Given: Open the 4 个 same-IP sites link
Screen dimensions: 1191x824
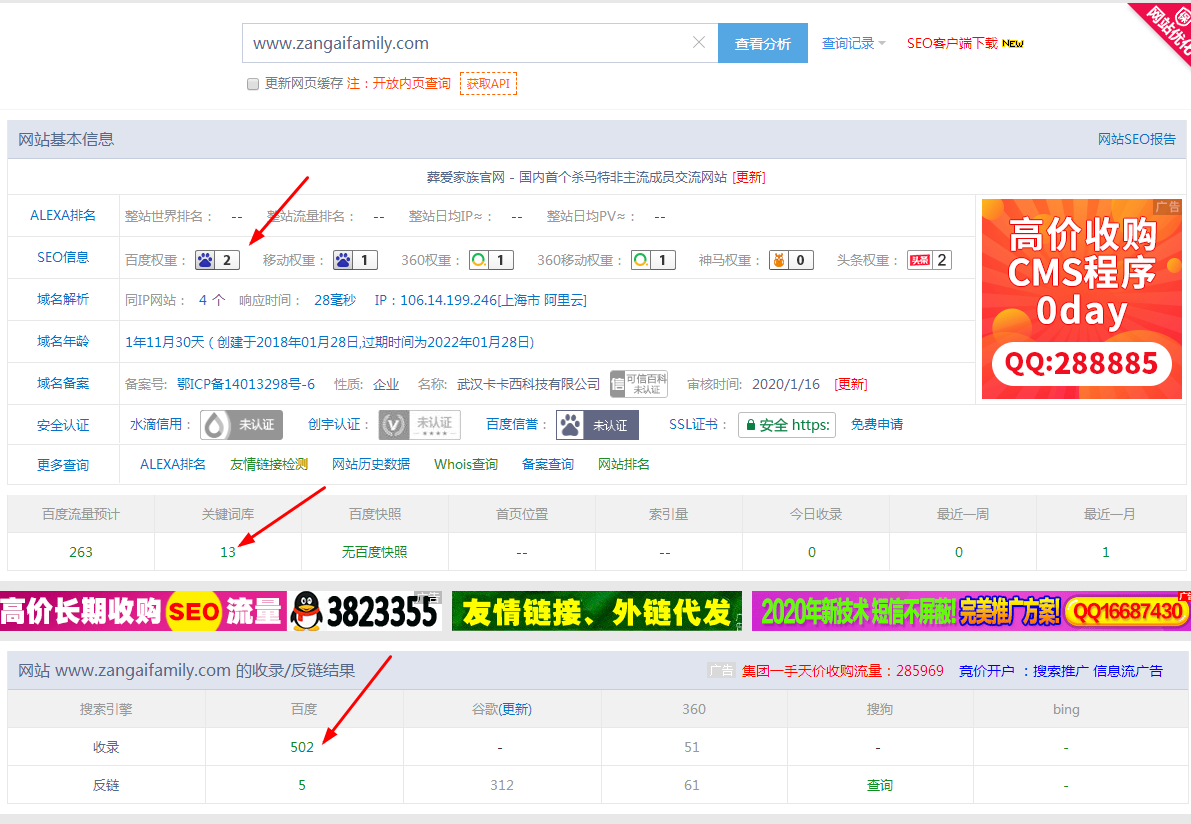Looking at the screenshot, I should click(212, 300).
